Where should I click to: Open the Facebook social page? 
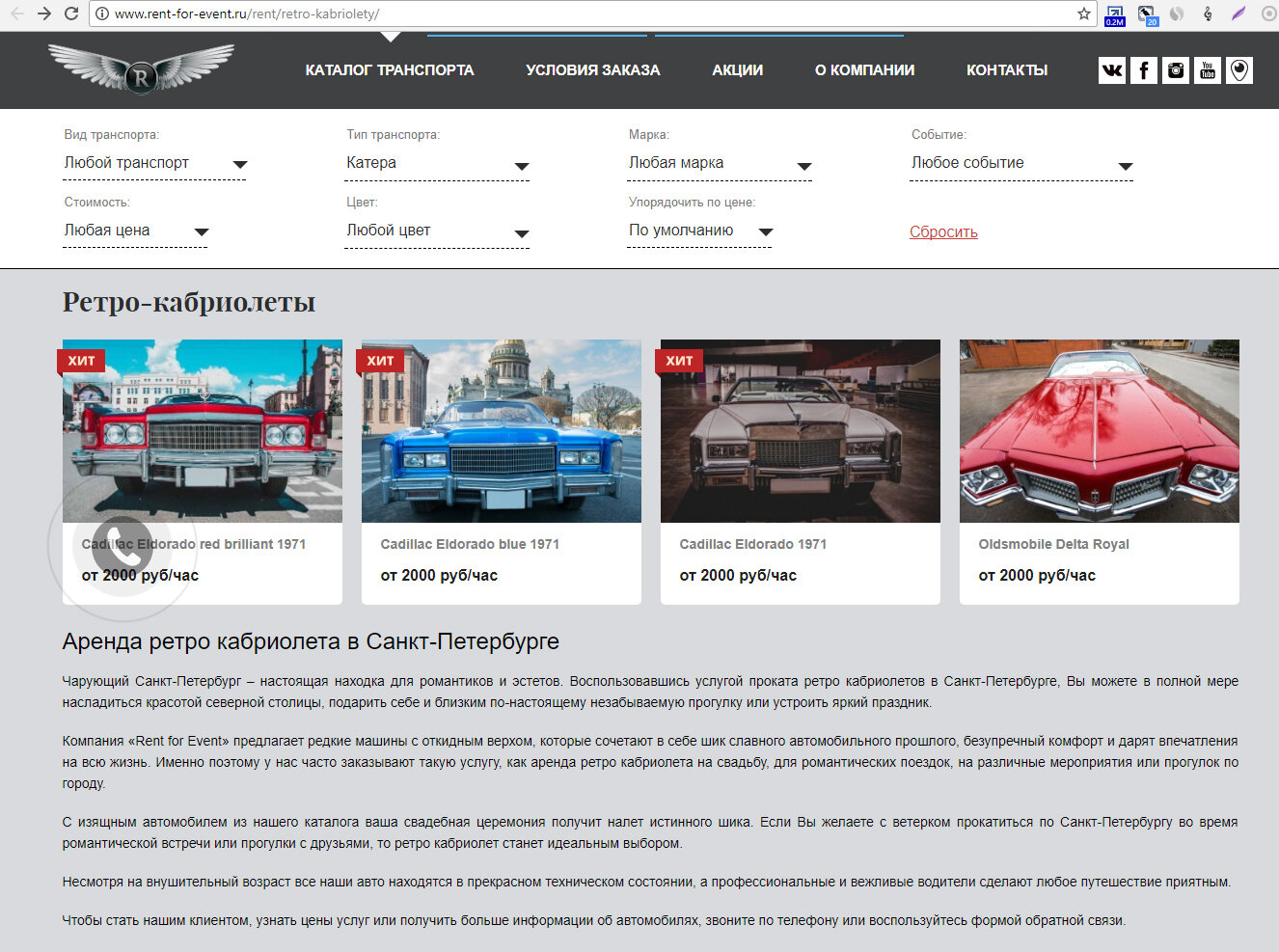(x=1144, y=70)
